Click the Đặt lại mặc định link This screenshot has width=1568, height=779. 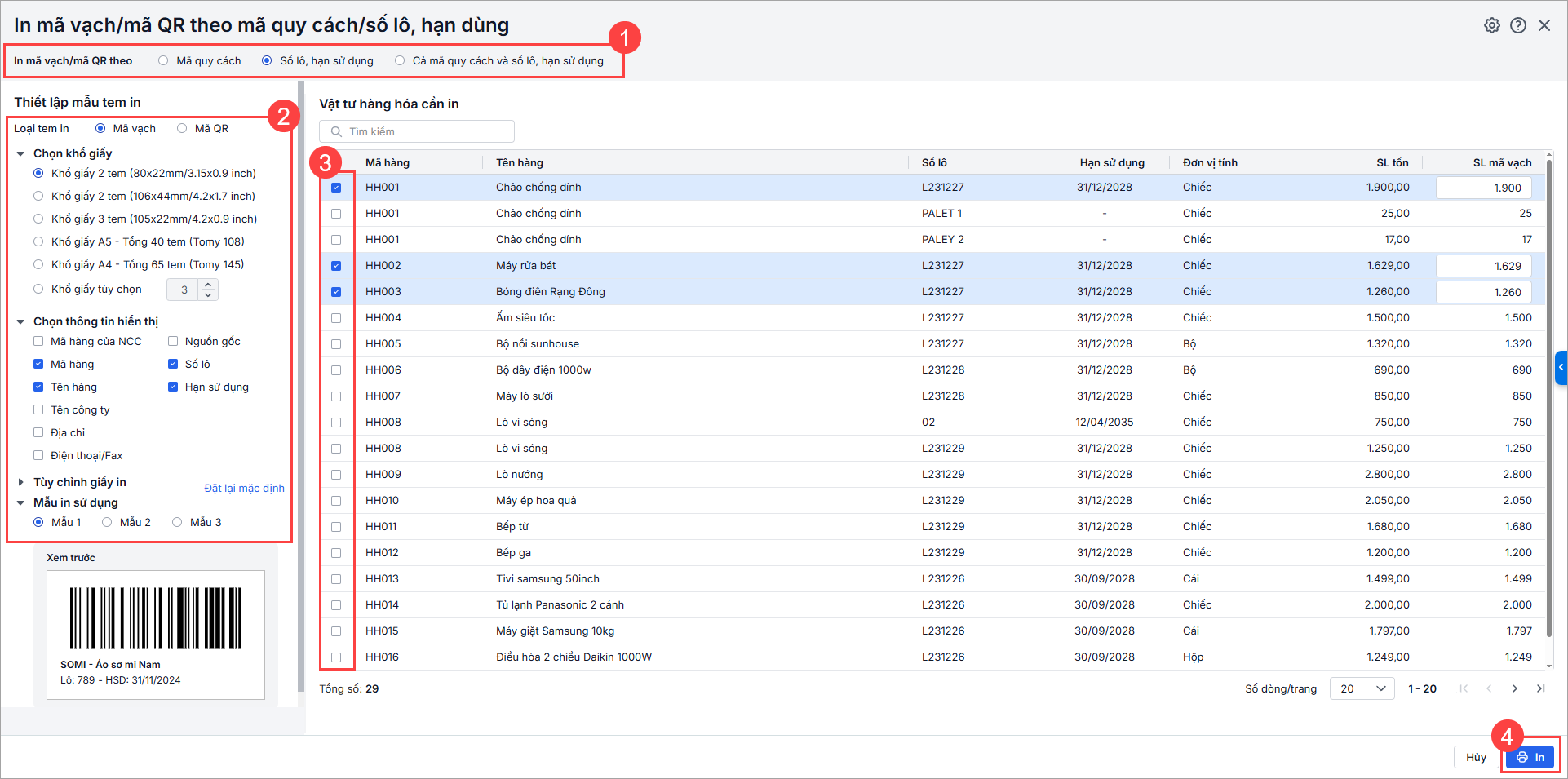[244, 488]
